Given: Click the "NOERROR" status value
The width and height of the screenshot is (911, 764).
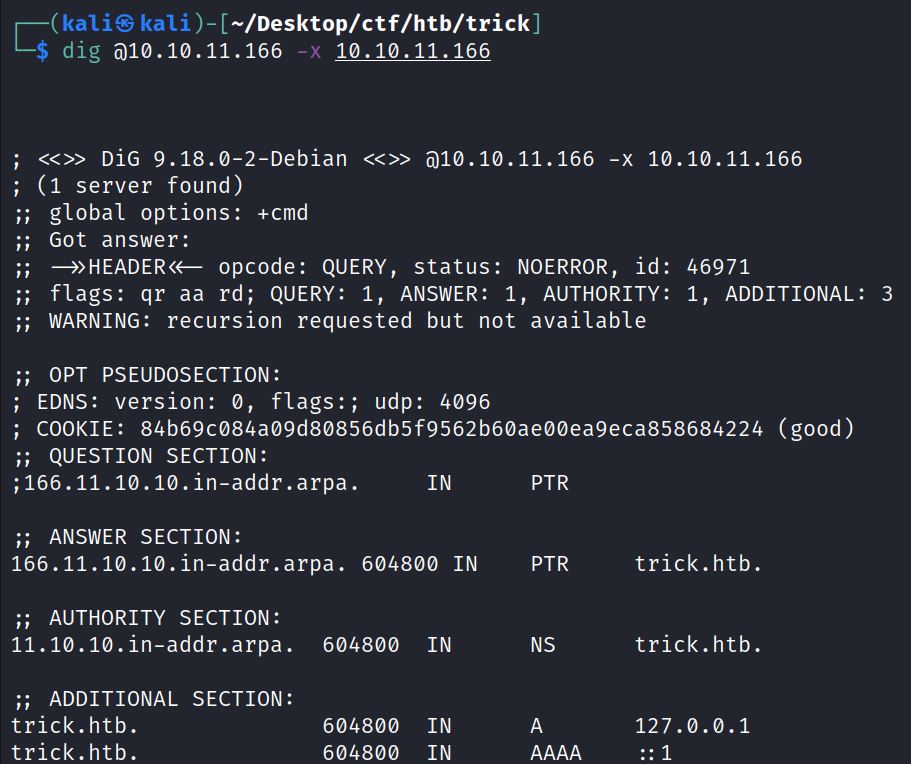Looking at the screenshot, I should pos(563,267).
